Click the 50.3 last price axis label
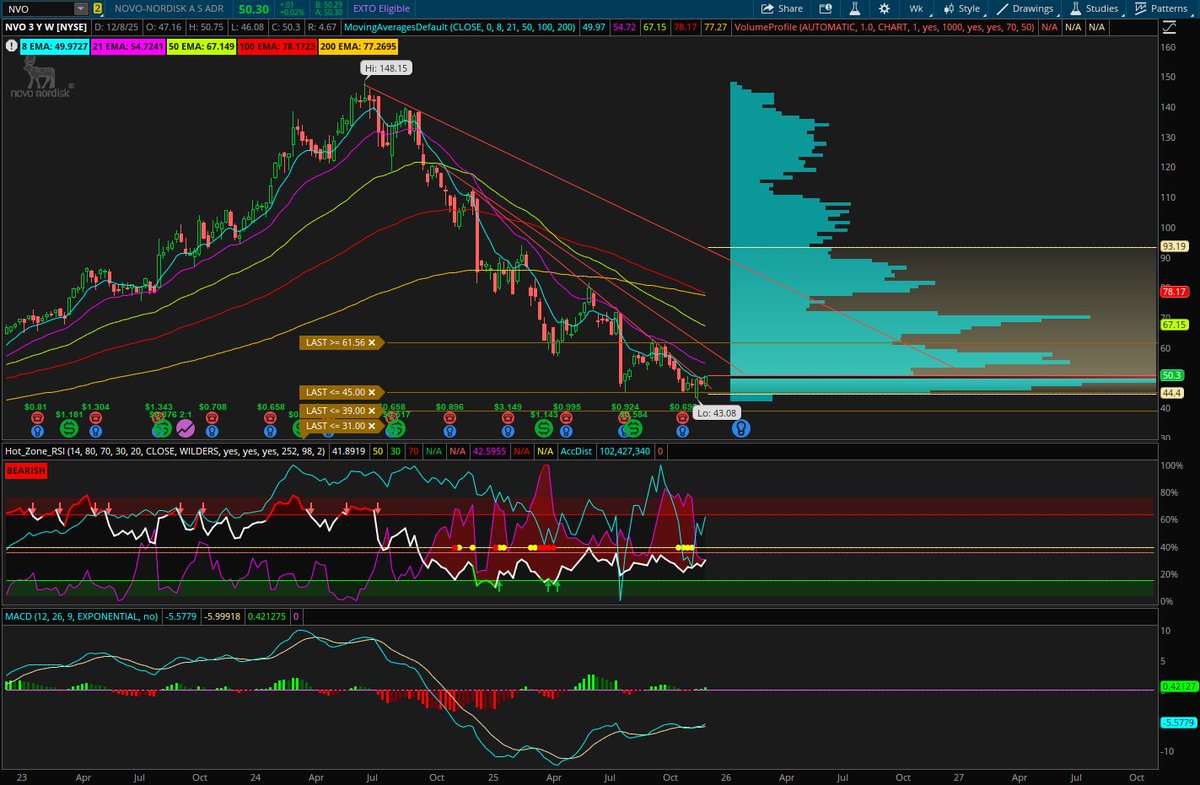 coord(1172,375)
